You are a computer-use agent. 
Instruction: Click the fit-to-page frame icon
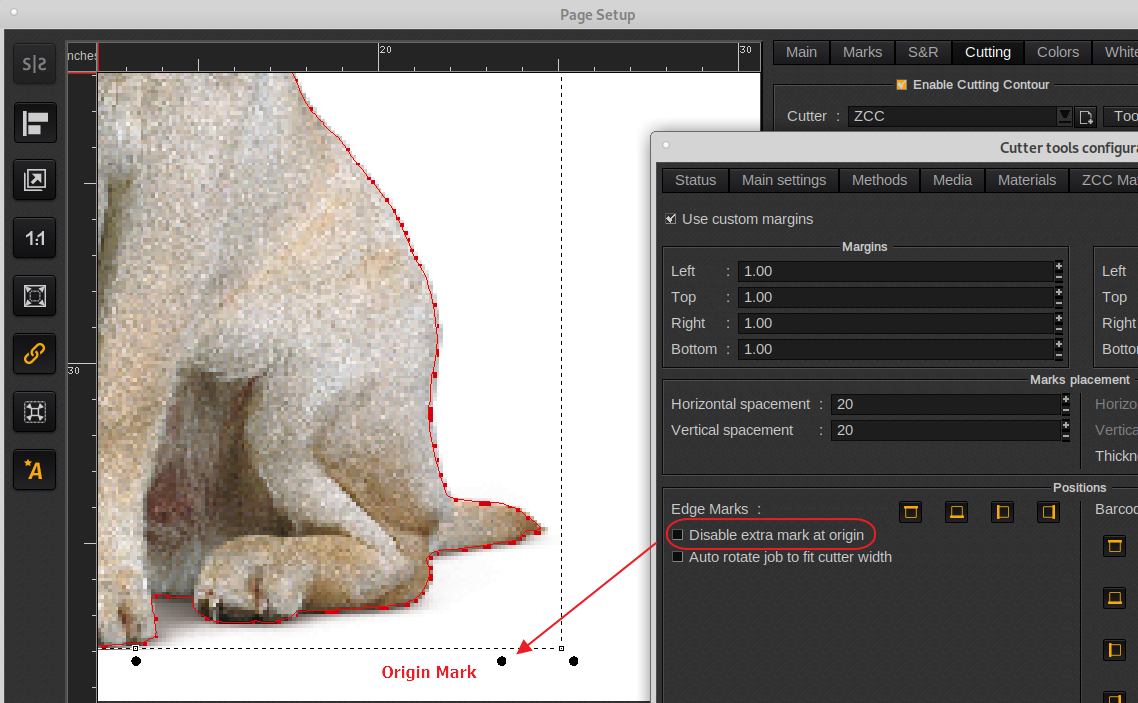[34, 296]
